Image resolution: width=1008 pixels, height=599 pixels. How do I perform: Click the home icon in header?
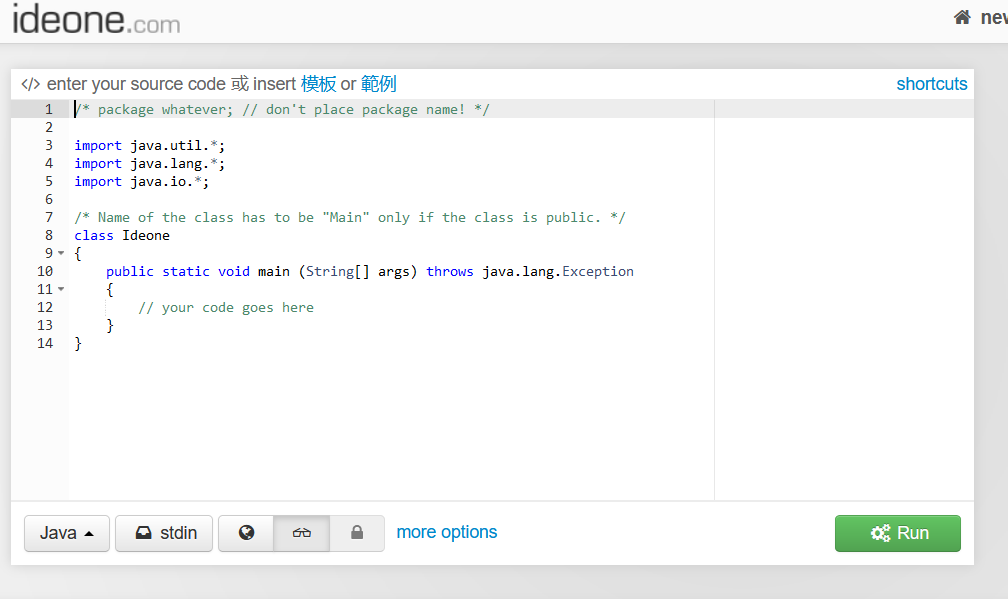[x=962, y=17]
